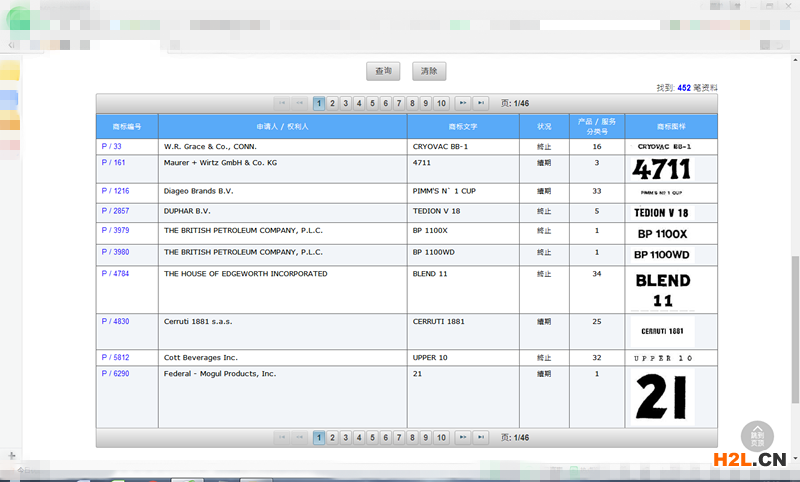This screenshot has height=482, width=800.
Task: Open the 4711 trademark image
Action: click(x=662, y=168)
